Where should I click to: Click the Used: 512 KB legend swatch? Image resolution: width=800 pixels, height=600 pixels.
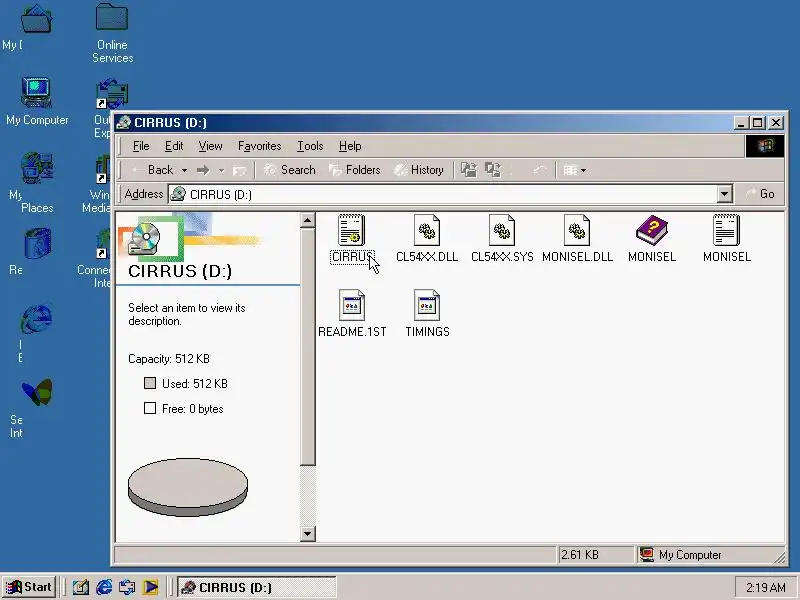(149, 383)
